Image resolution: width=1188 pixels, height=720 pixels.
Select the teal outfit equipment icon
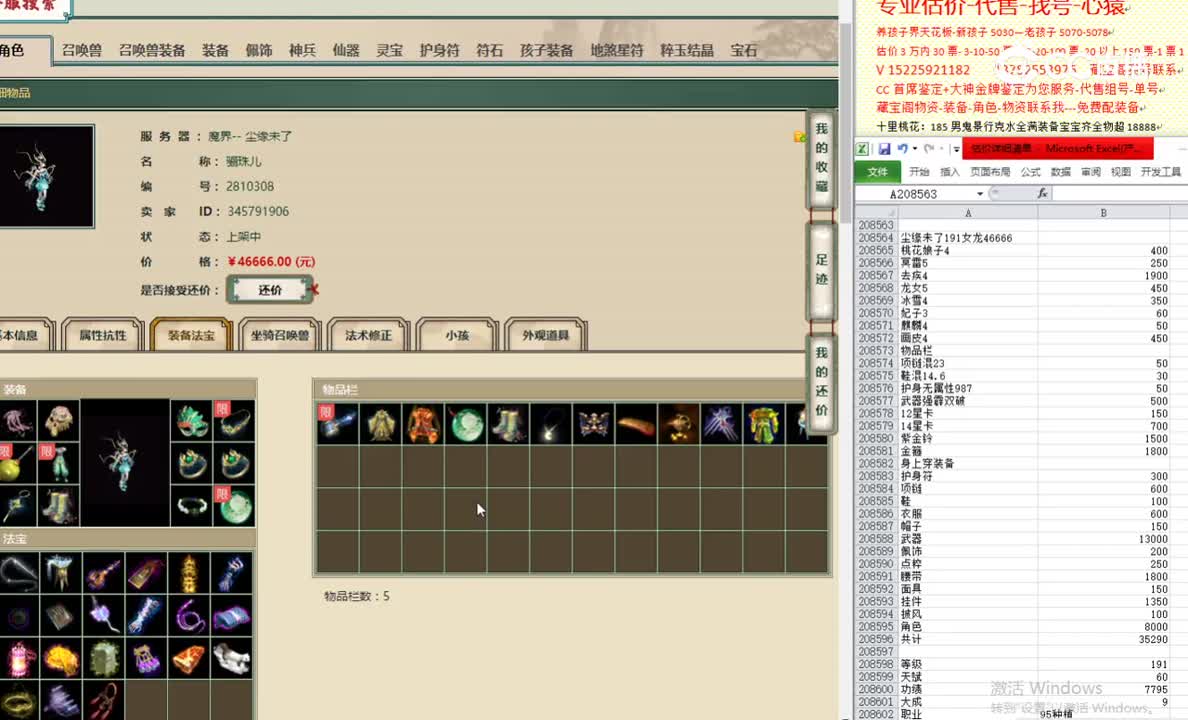pyautogui.click(x=58, y=463)
